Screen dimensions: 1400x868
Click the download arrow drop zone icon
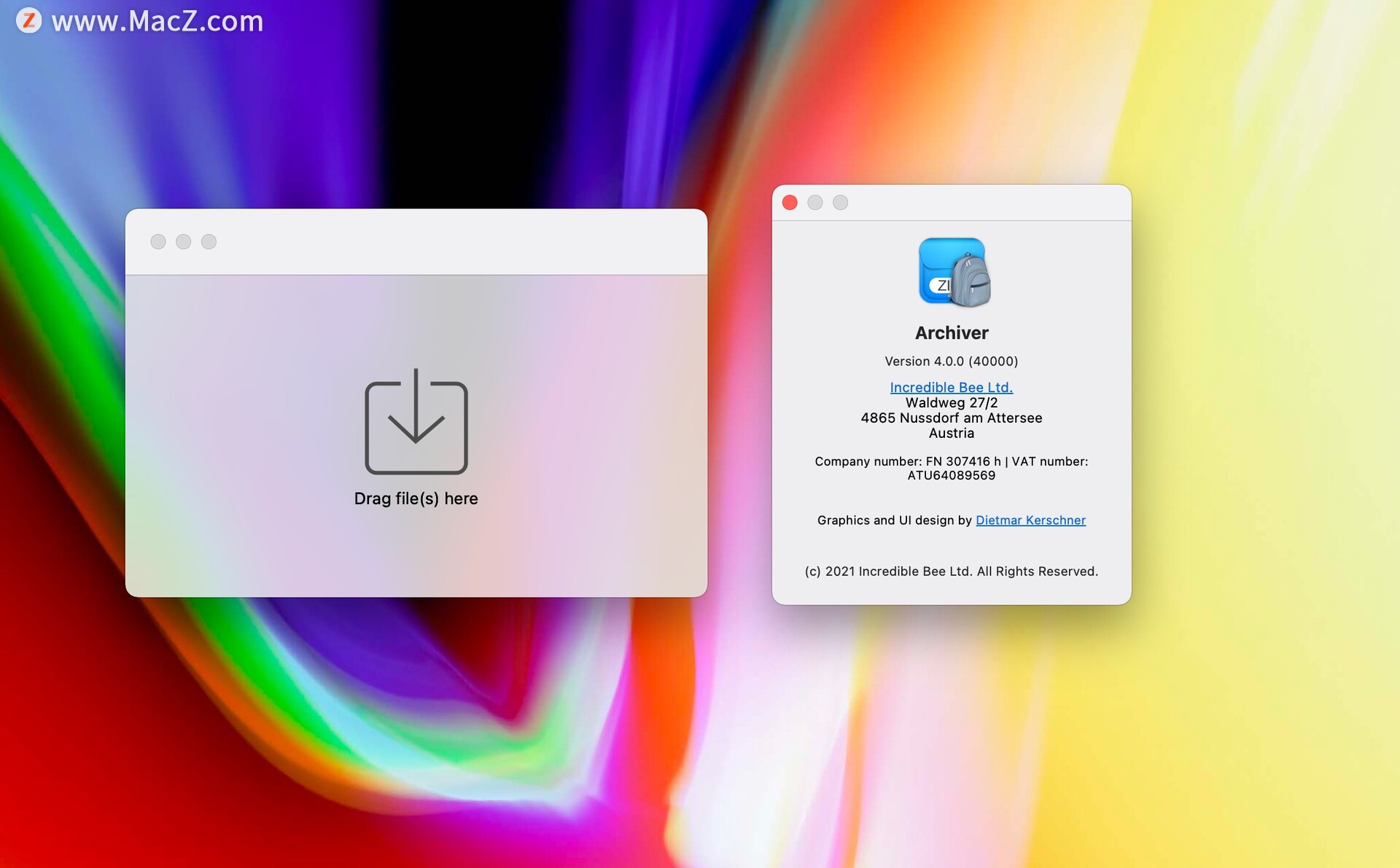pos(416,422)
